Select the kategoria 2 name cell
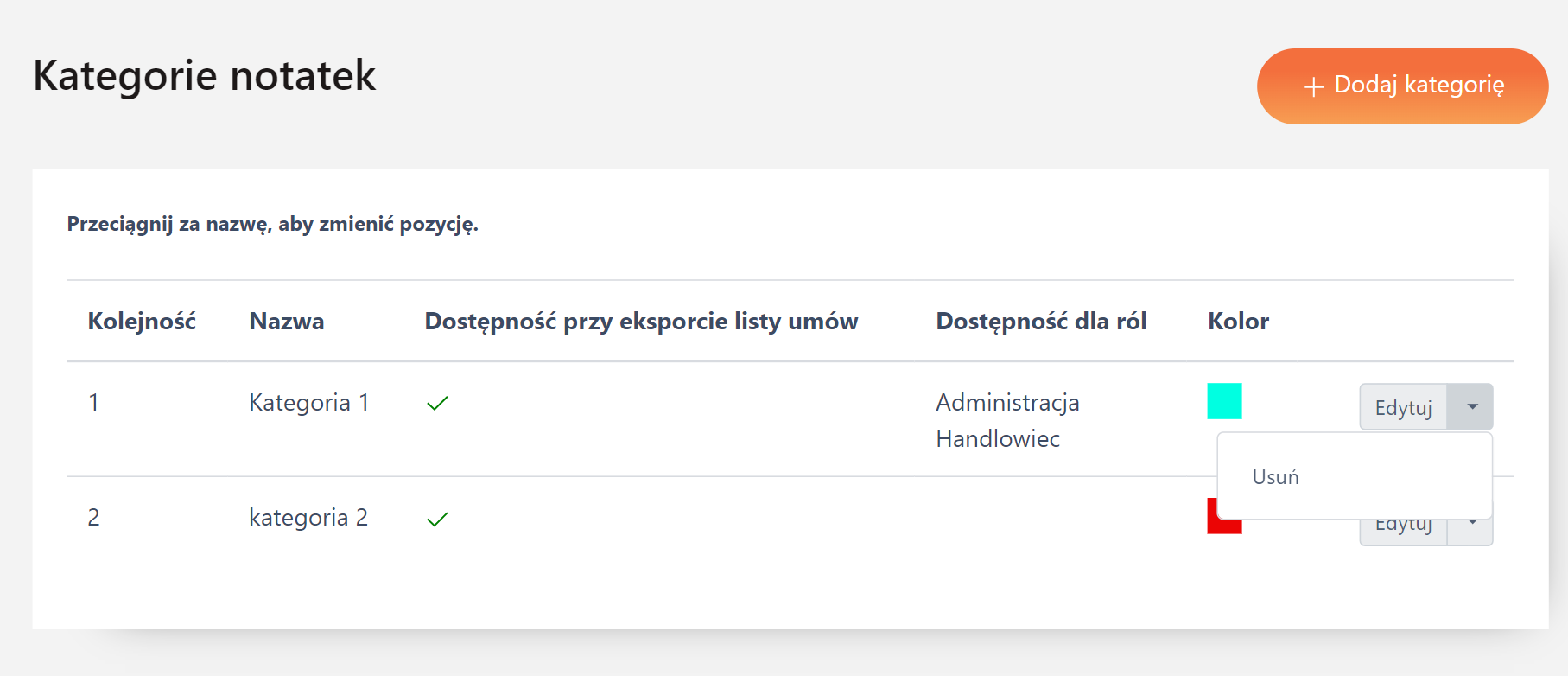The width and height of the screenshot is (1568, 676). 308,518
